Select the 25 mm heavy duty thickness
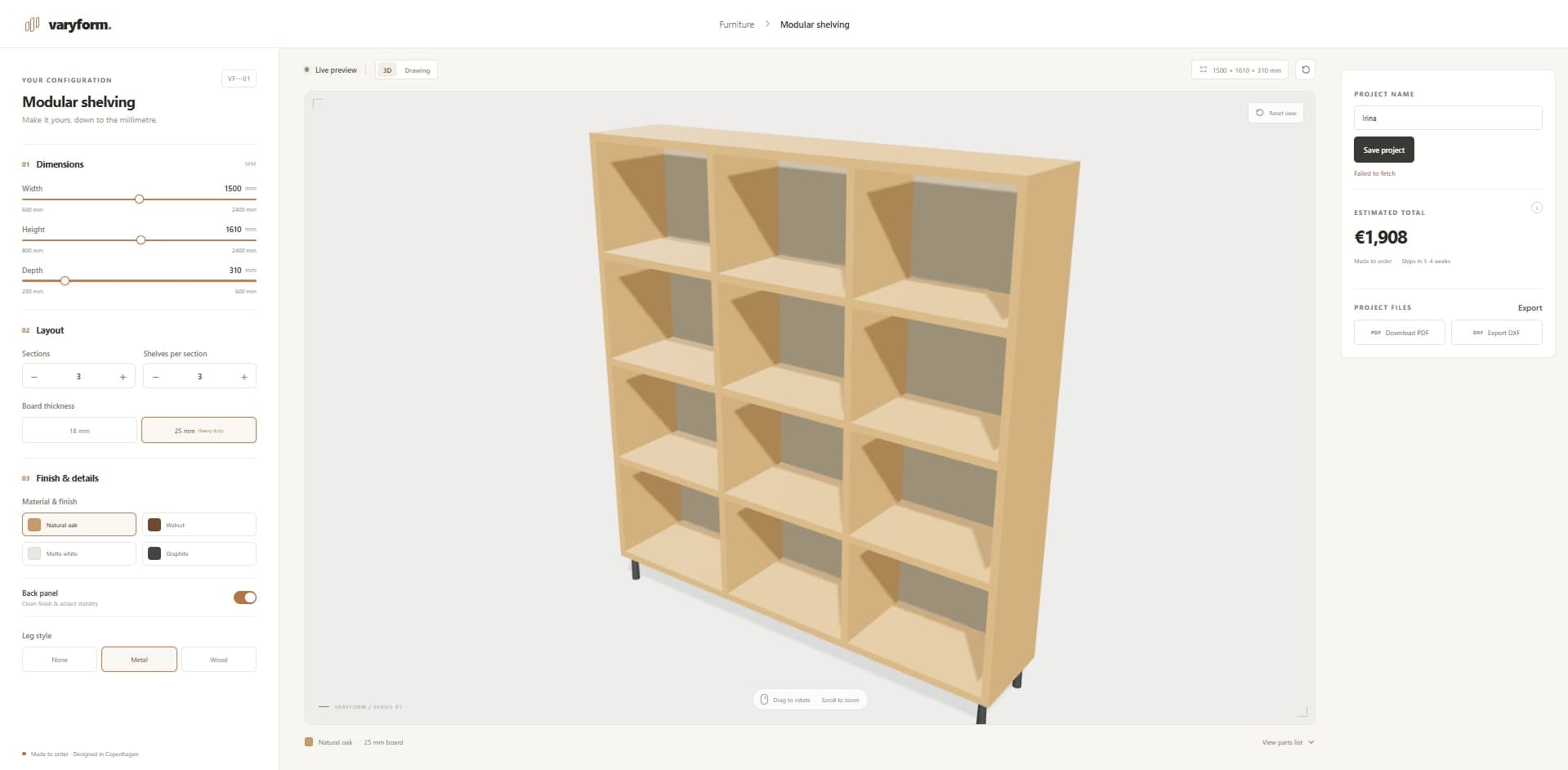This screenshot has height=770, width=1568. pyautogui.click(x=199, y=431)
